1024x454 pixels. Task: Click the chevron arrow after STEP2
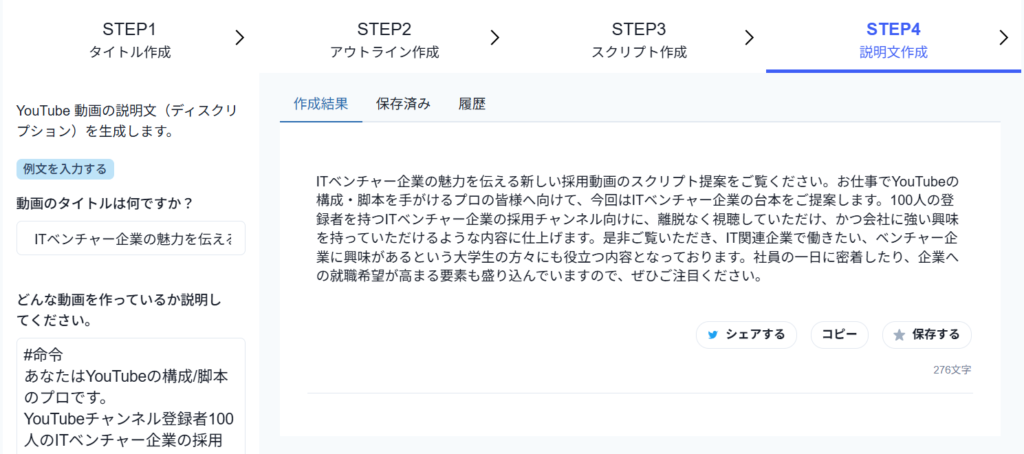(494, 38)
